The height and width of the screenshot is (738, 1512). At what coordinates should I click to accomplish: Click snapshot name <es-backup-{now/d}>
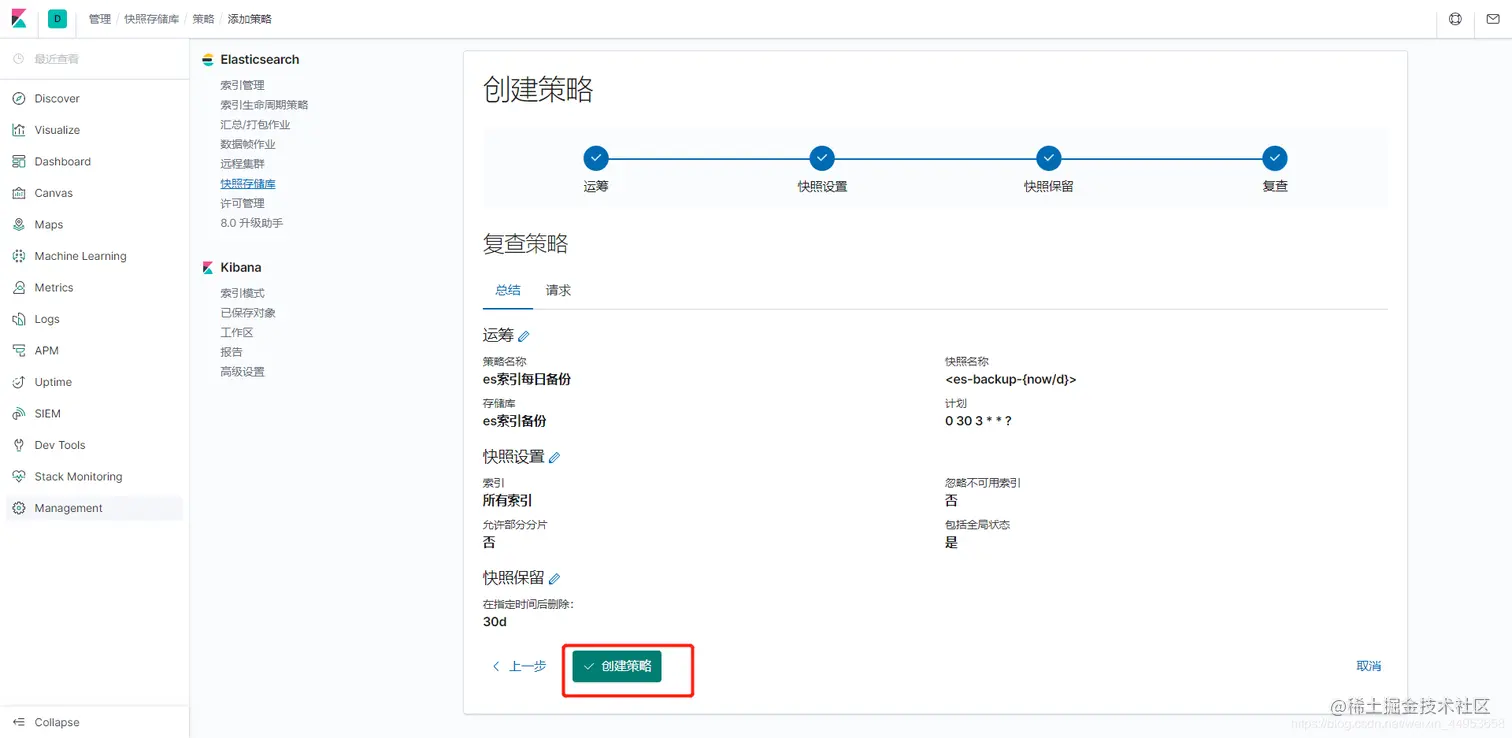point(1011,379)
